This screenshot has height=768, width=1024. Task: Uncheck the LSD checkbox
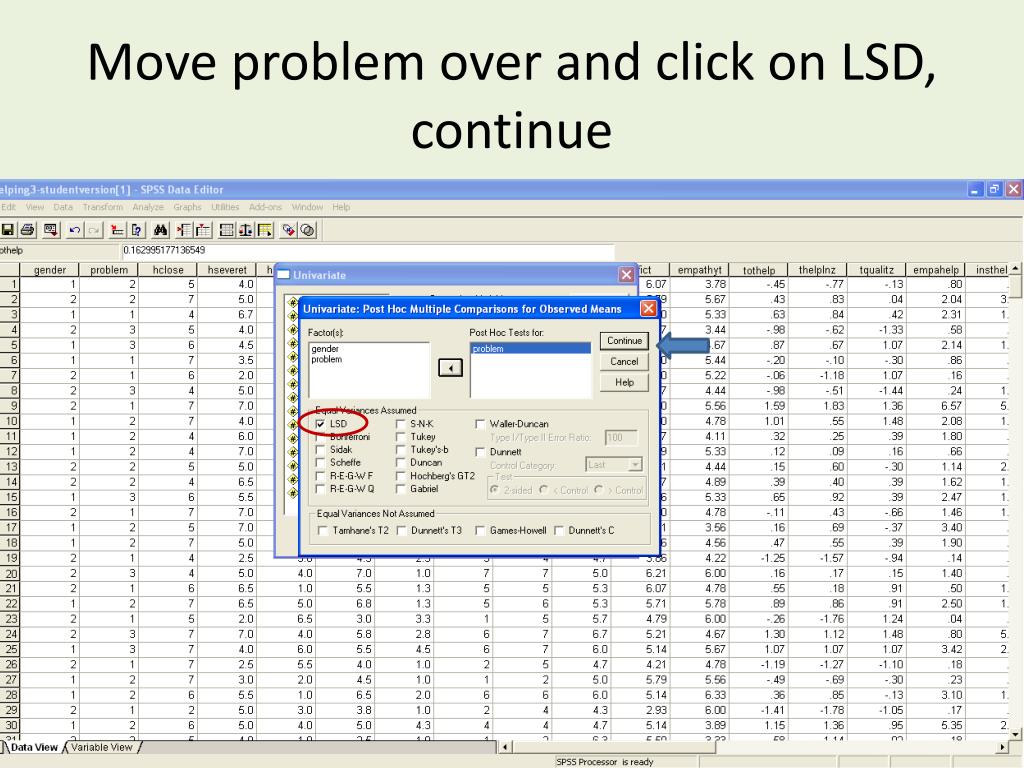click(x=321, y=424)
